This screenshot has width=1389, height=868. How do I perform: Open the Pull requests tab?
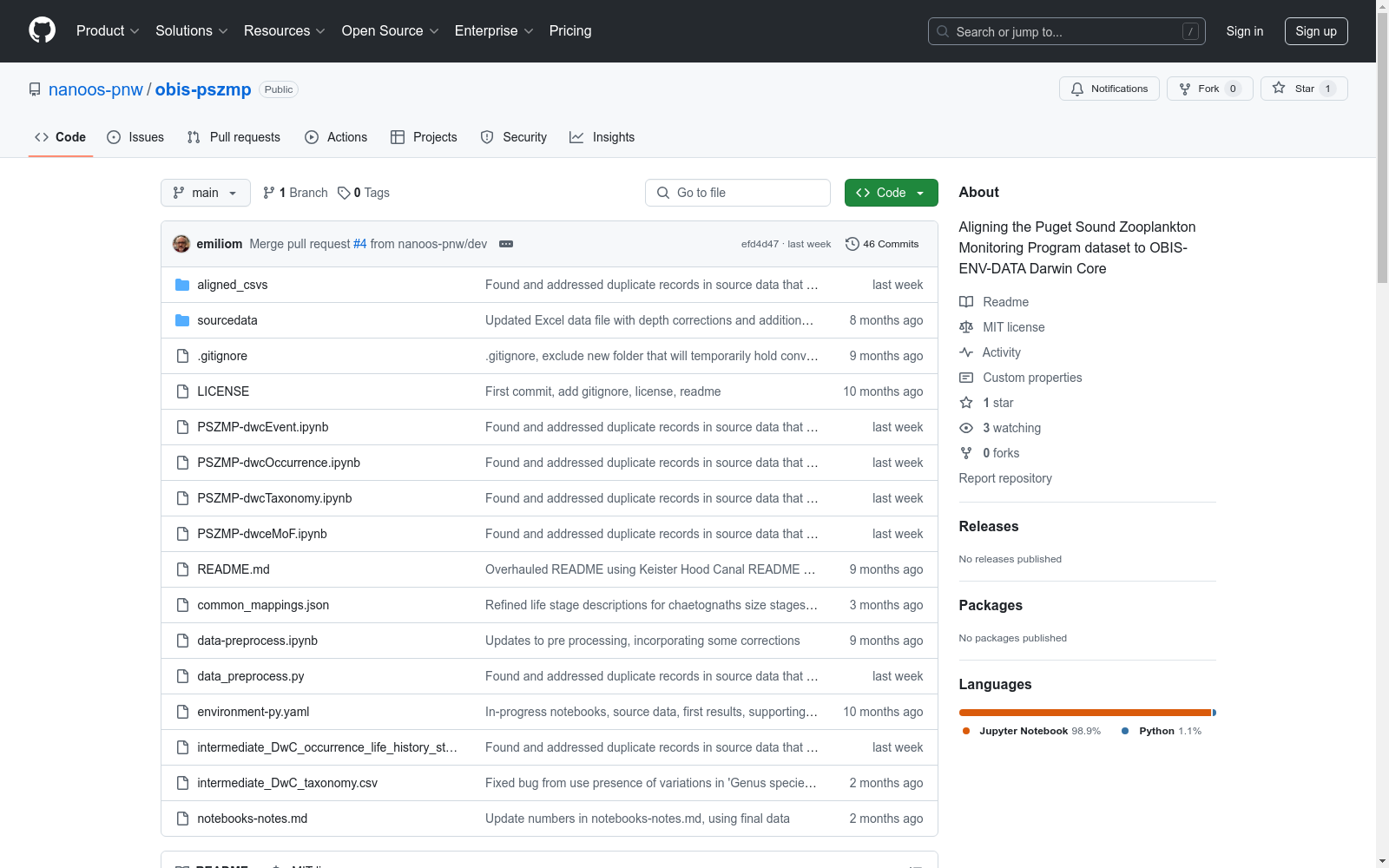click(x=234, y=137)
